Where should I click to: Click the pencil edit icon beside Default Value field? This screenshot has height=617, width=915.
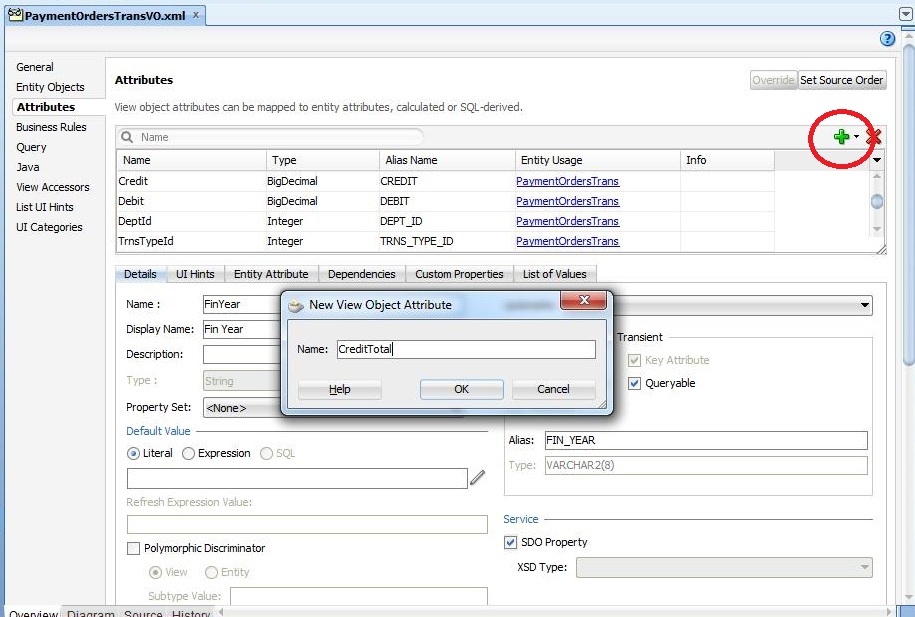(x=478, y=478)
